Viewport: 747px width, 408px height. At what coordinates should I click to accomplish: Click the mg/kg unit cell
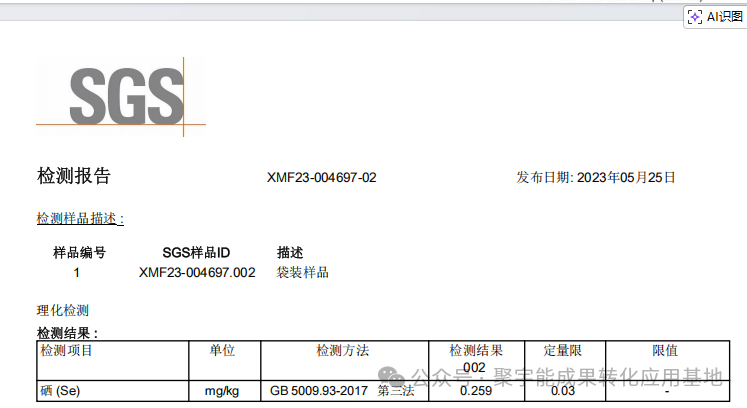coord(225,391)
